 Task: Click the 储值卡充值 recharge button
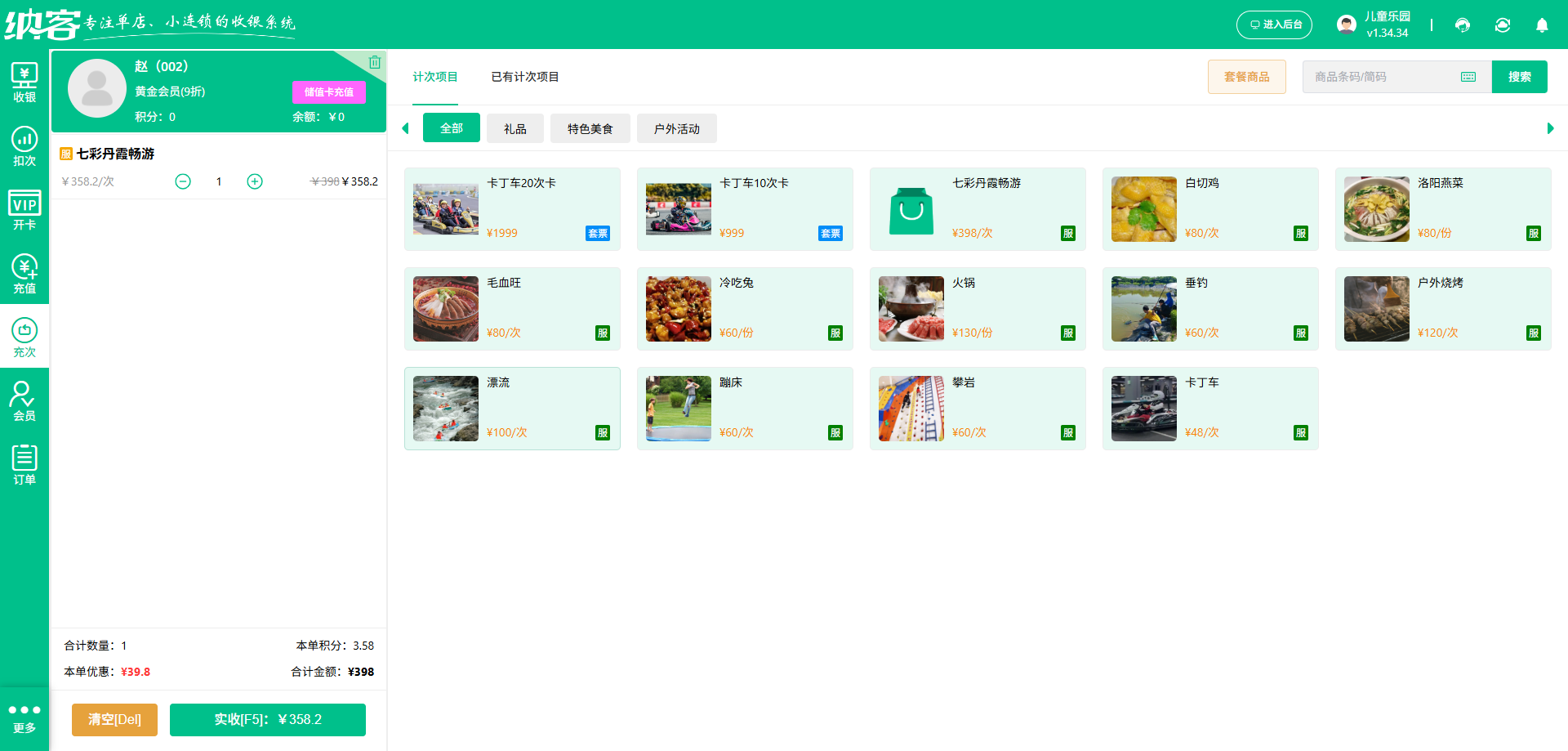point(328,92)
